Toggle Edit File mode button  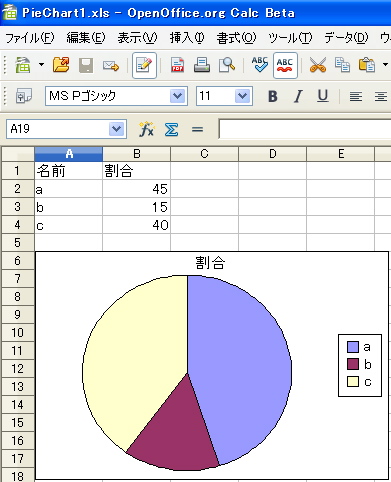click(x=144, y=65)
